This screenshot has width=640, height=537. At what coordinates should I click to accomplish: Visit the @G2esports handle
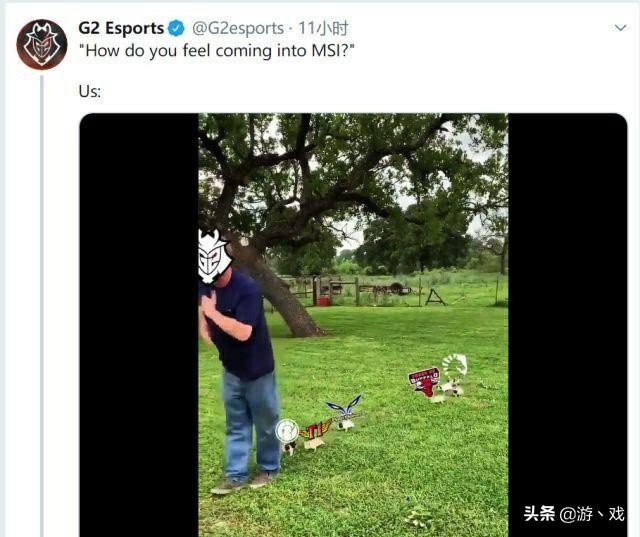click(x=238, y=28)
